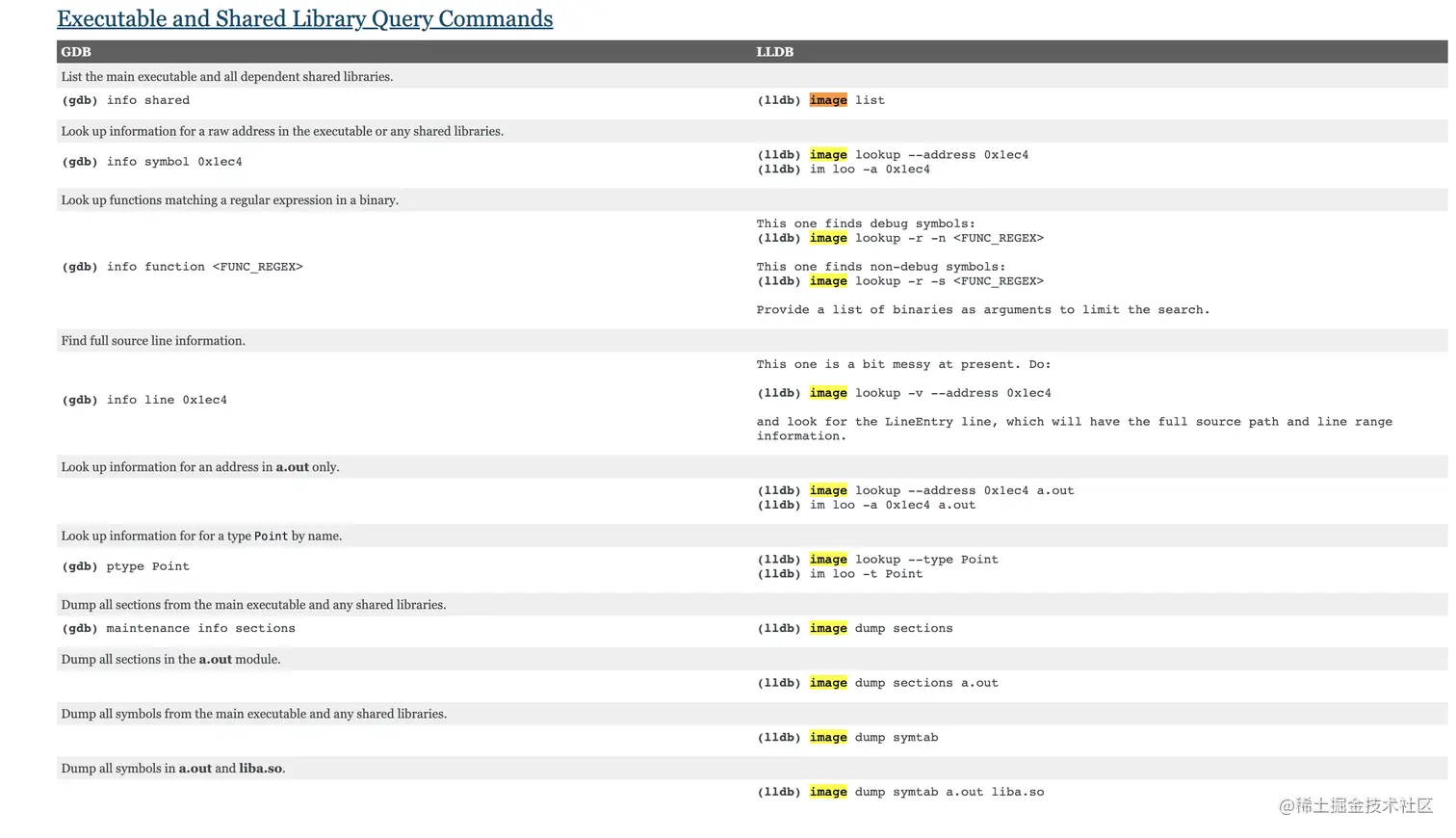Click the image lookup --type Point command
Viewport: 1456px width, 838px height.
(878, 560)
